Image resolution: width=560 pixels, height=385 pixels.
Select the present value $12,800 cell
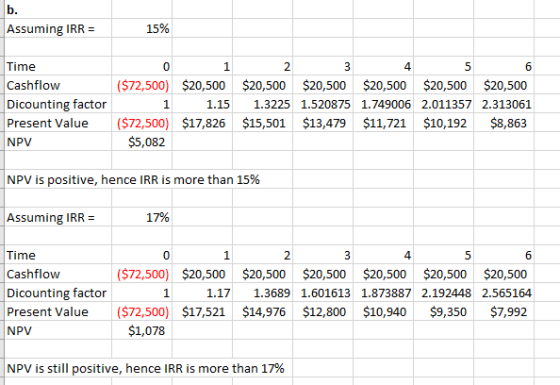[x=323, y=312]
